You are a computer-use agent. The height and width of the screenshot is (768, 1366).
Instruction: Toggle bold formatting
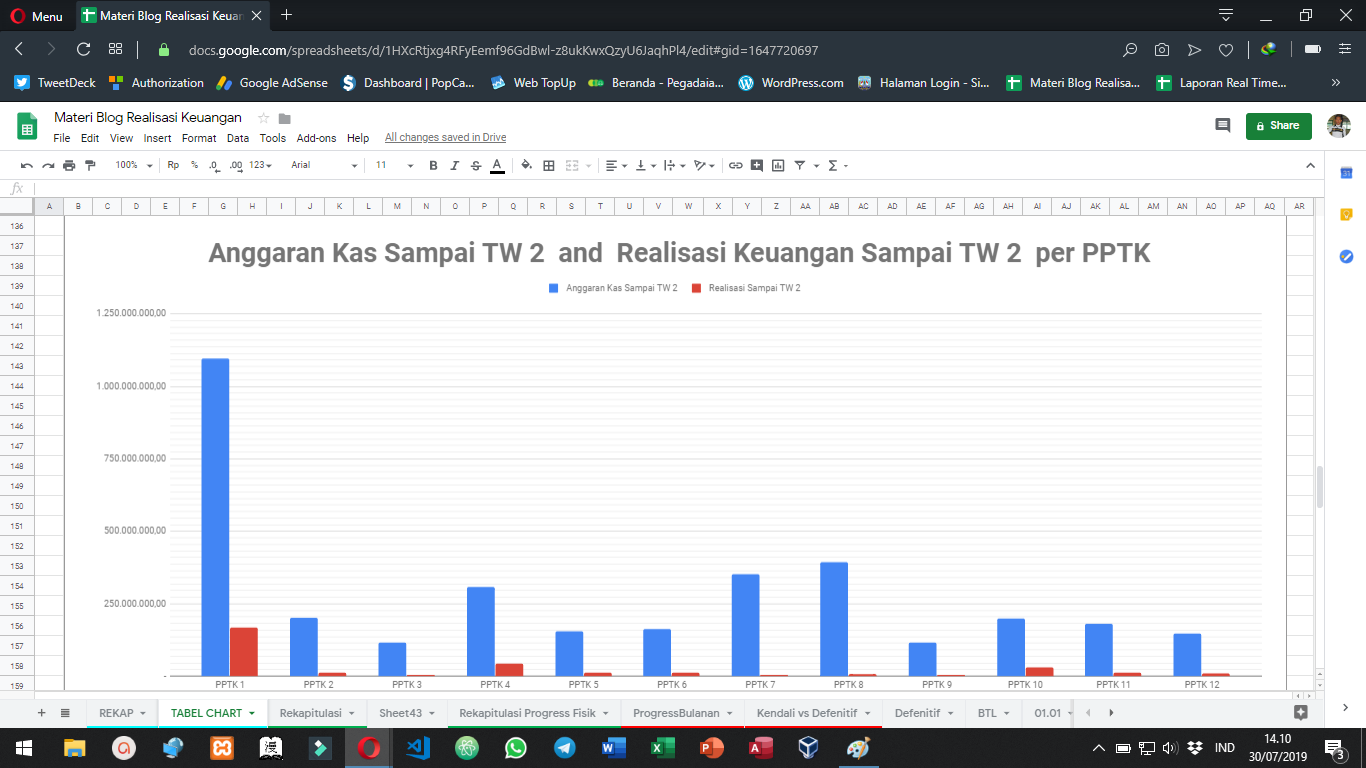coord(433,165)
